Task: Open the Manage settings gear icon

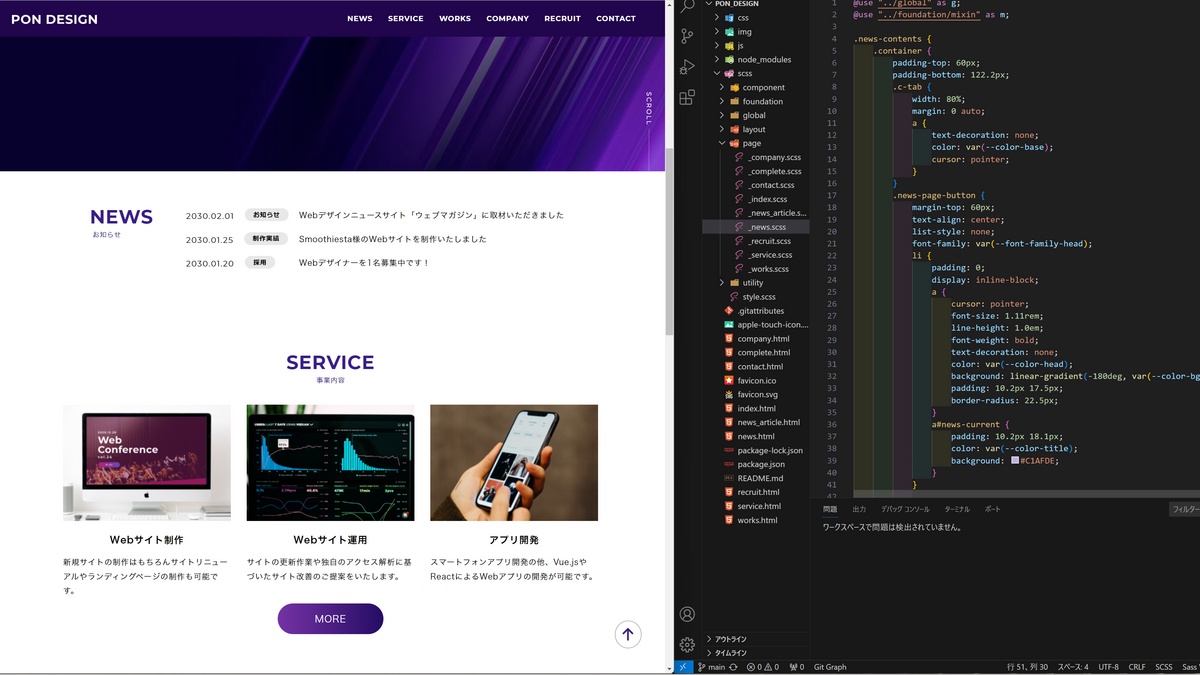Action: click(686, 645)
